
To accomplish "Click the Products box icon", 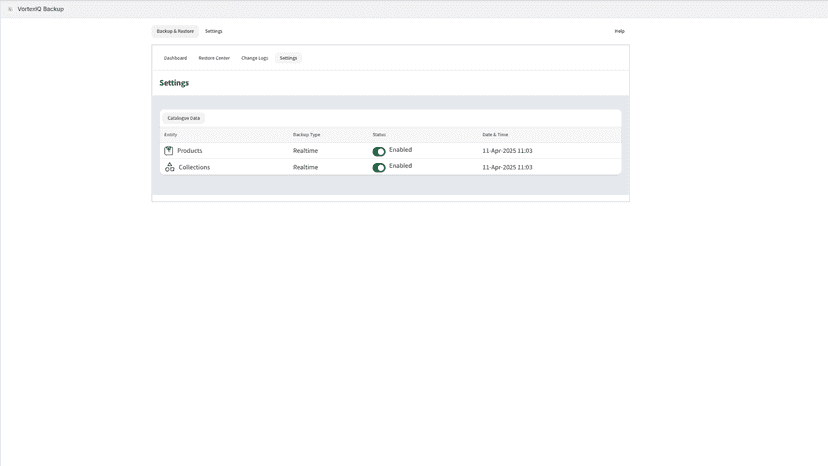I will coord(168,151).
